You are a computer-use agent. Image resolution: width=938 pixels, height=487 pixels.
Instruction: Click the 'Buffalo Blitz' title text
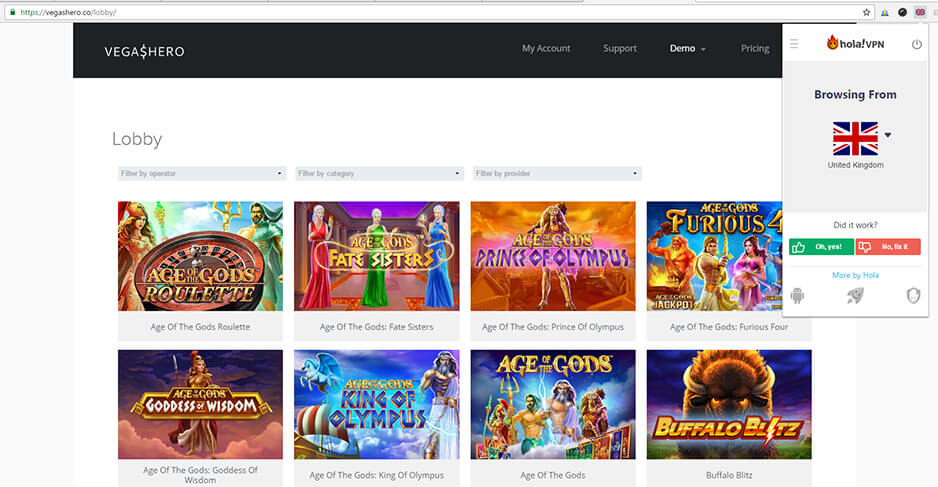[729, 475]
